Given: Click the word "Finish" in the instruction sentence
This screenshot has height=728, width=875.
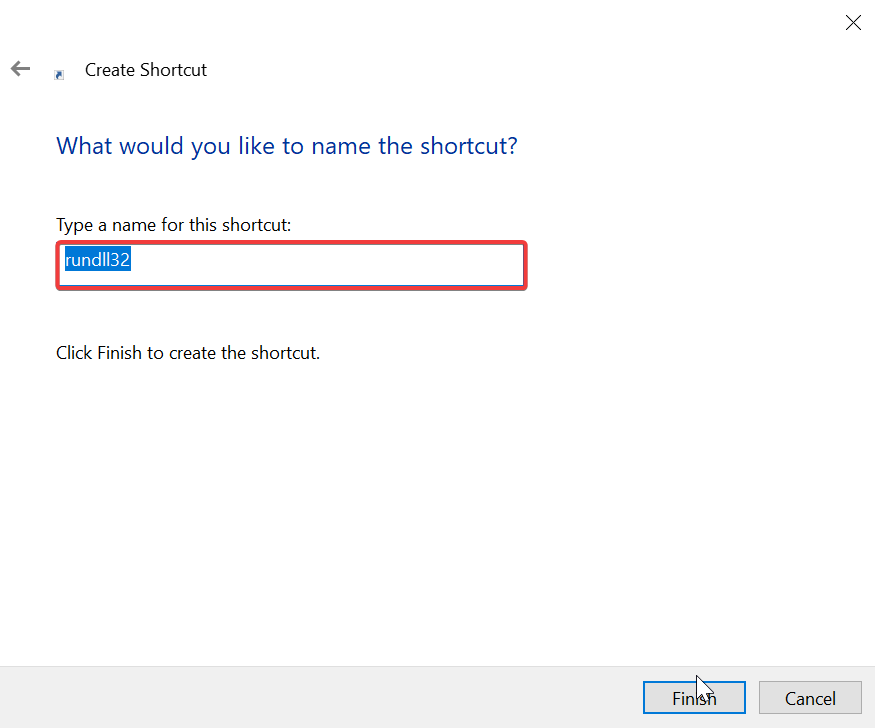Looking at the screenshot, I should coord(120,353).
